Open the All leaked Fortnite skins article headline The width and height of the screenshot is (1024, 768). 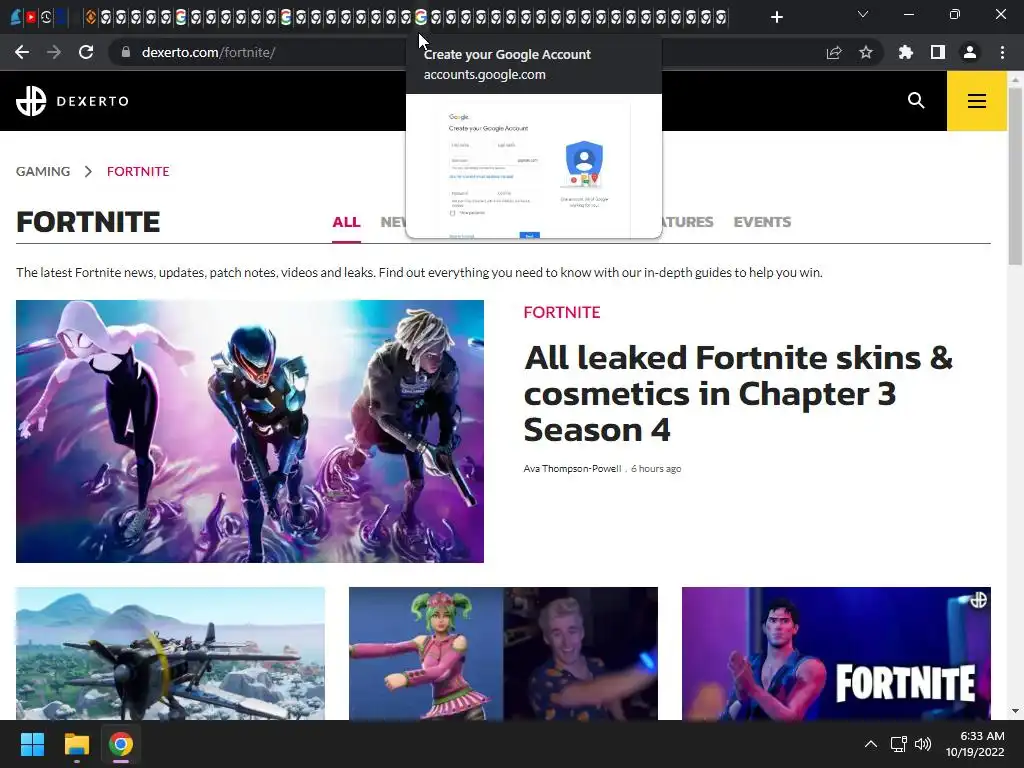738,394
